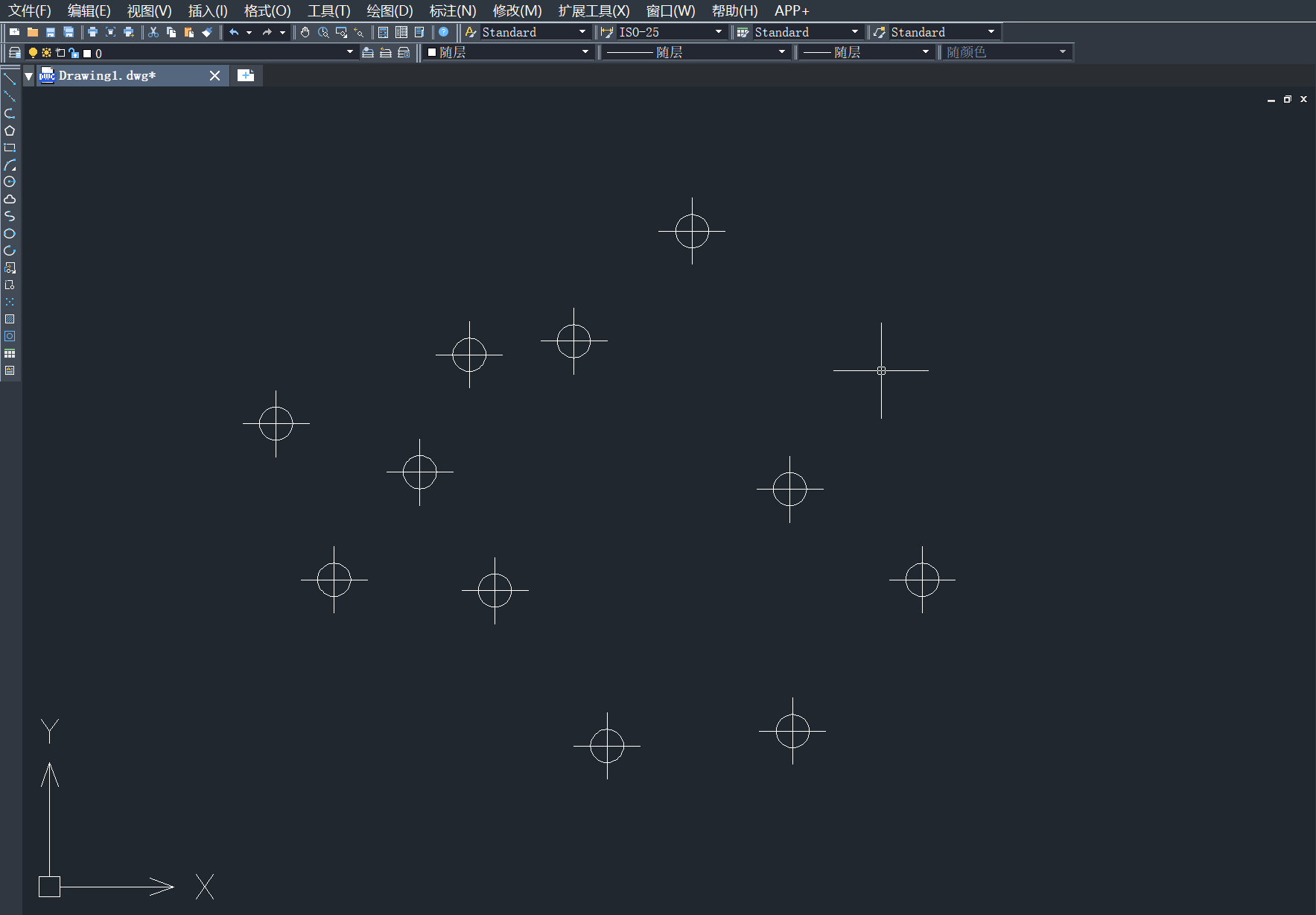Screen dimensions: 1316x915
Task: Click the Insert block tool
Action: [10, 267]
